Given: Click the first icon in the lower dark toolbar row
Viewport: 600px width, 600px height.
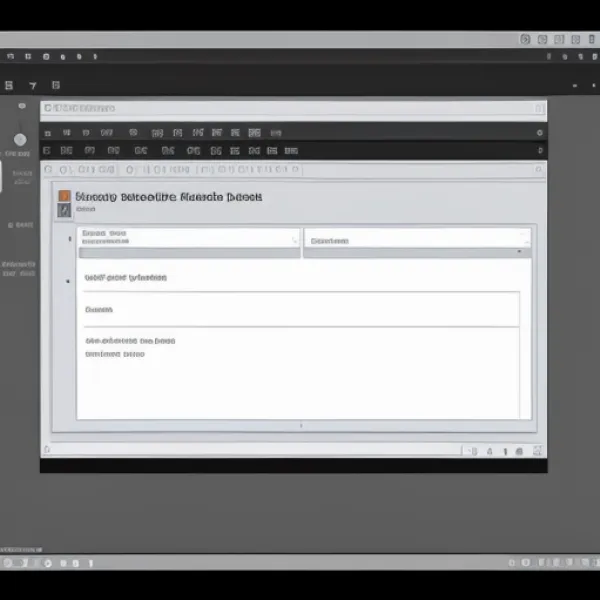Looking at the screenshot, I should tap(47, 151).
